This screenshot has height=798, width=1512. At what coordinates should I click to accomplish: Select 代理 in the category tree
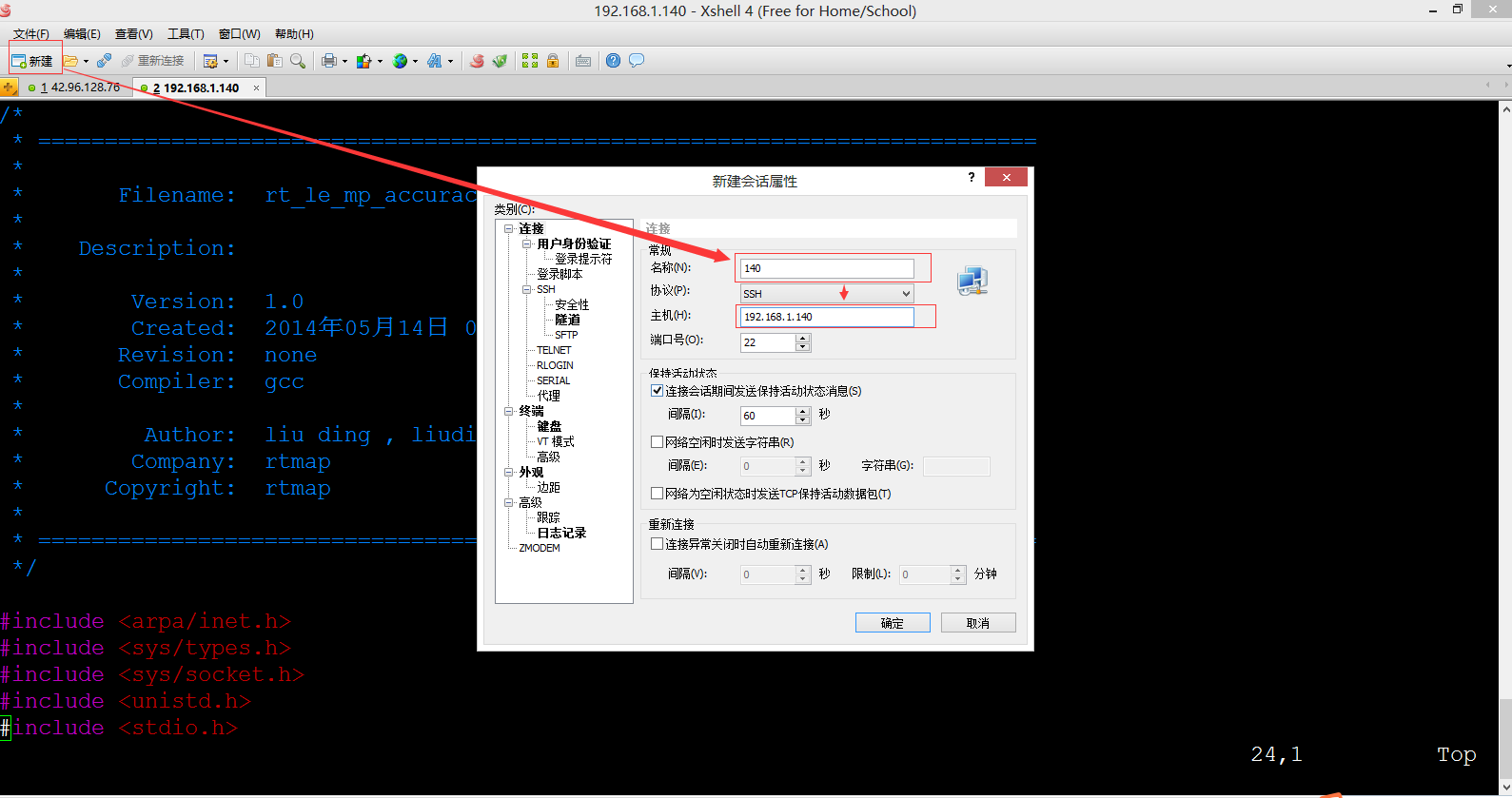548,396
